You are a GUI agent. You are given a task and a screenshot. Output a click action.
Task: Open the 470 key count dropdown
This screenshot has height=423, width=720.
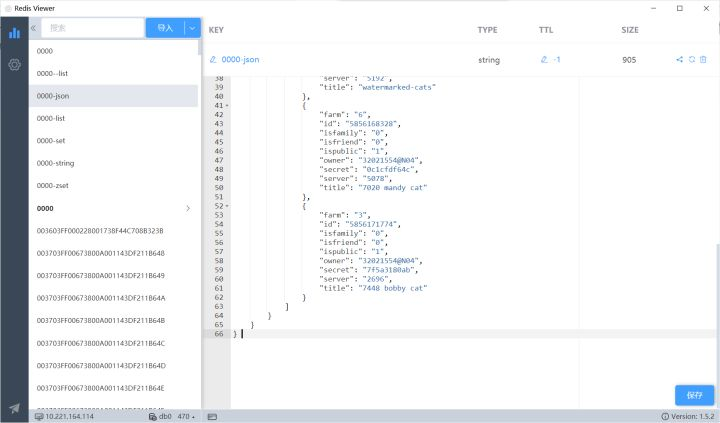coord(186,417)
